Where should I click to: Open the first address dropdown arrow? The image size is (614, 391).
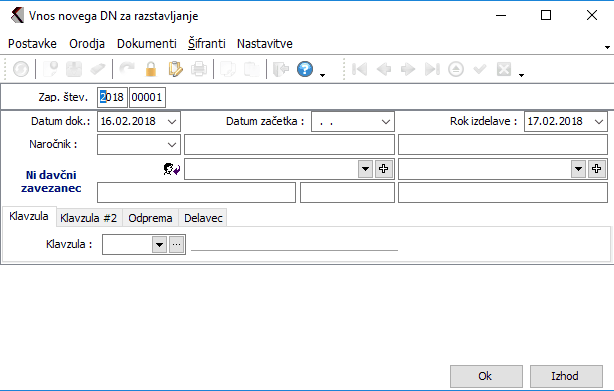pyautogui.click(x=365, y=169)
